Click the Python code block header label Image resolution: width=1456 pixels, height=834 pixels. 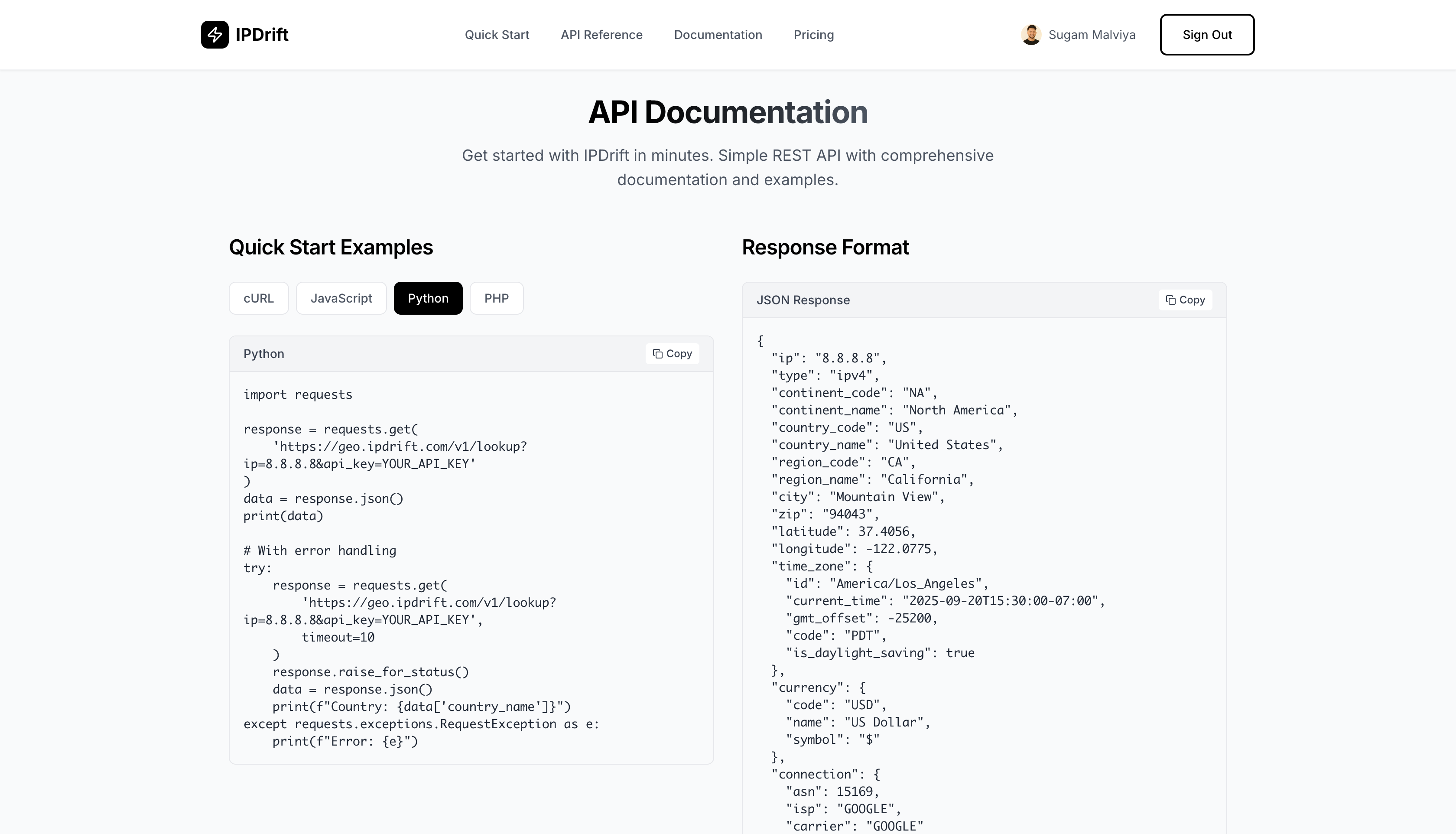click(x=263, y=354)
